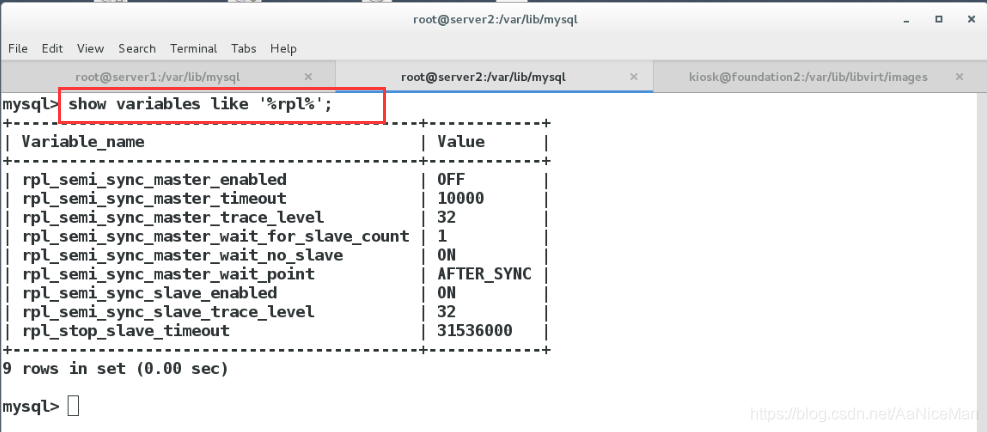
Task: Click rpl_semi_sync_master_enabled row name
Action: coord(154,179)
